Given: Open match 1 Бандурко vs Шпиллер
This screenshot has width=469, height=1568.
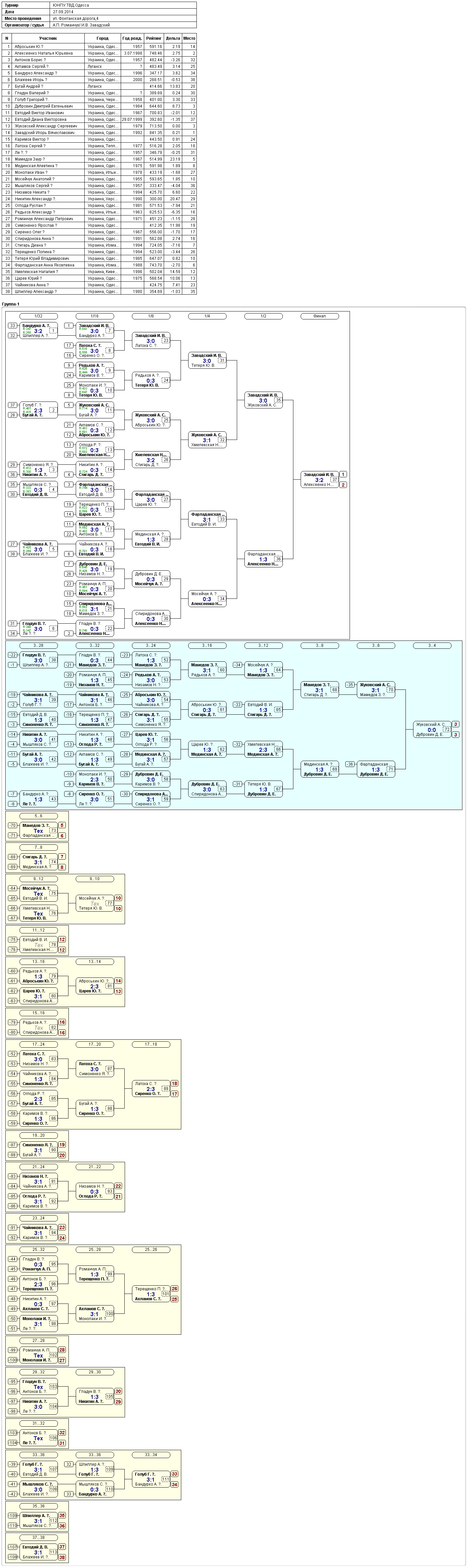Looking at the screenshot, I should point(38,331).
